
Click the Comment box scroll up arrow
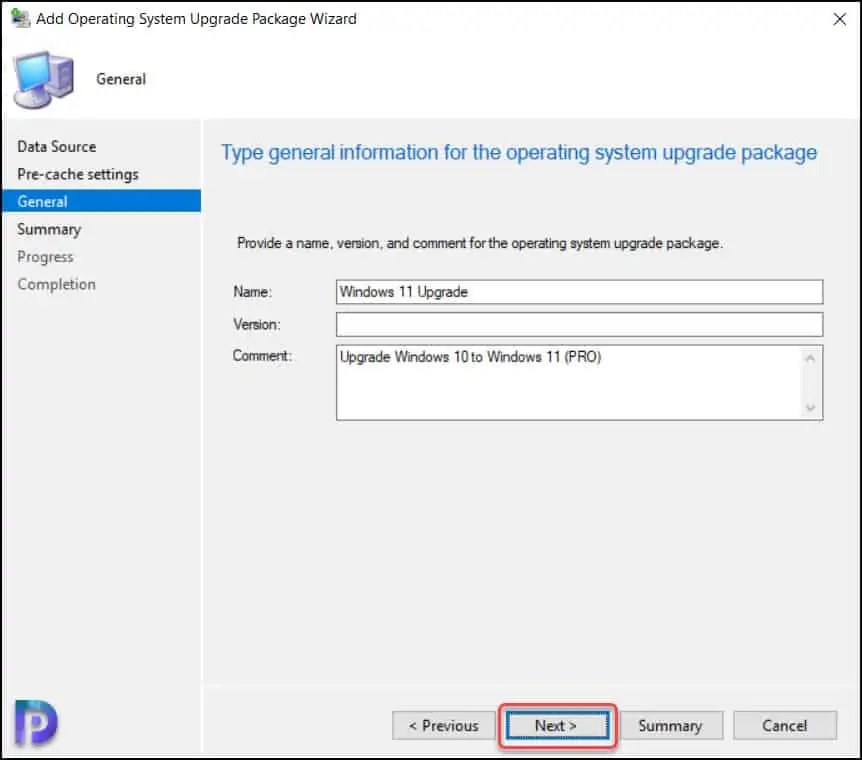pyautogui.click(x=810, y=359)
